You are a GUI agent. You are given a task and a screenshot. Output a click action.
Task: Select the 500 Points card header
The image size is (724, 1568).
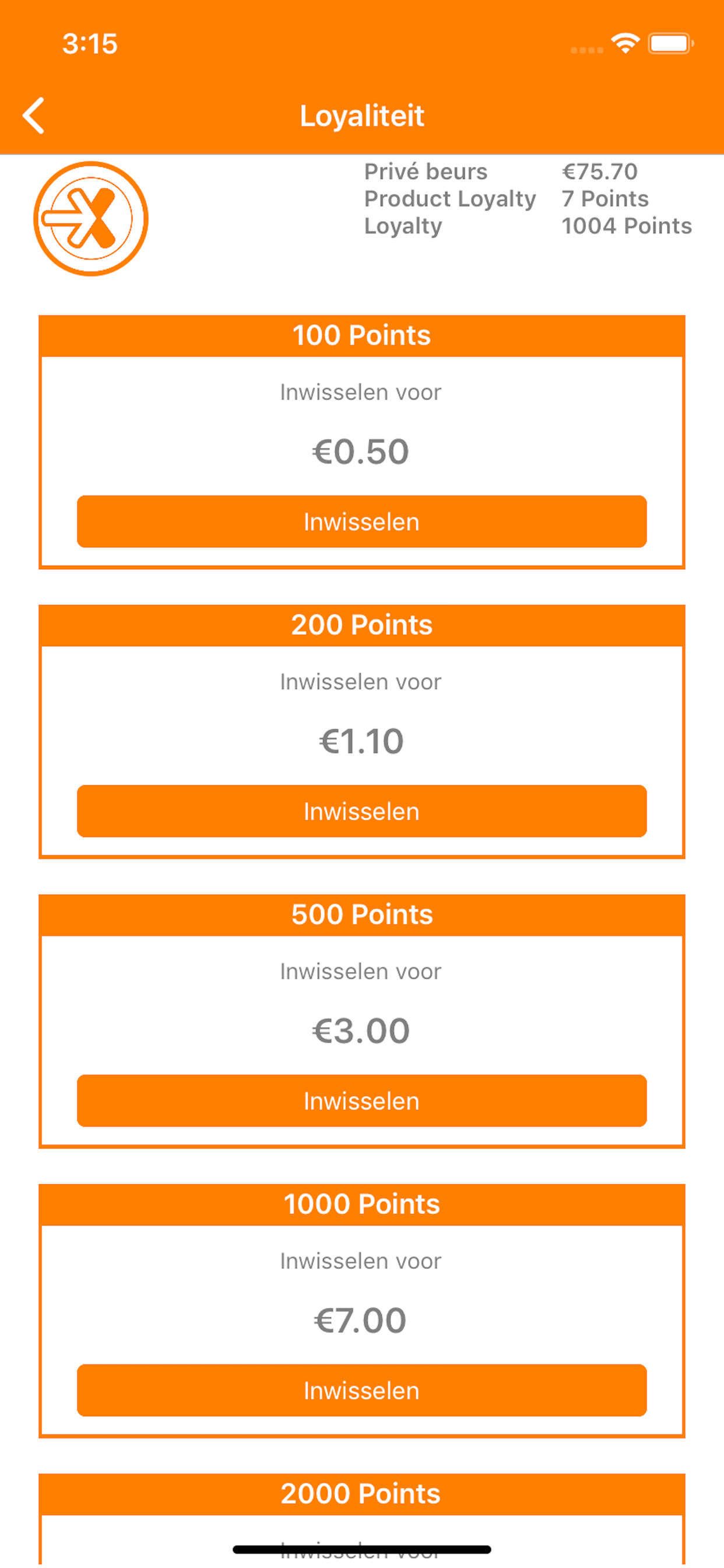tap(361, 915)
